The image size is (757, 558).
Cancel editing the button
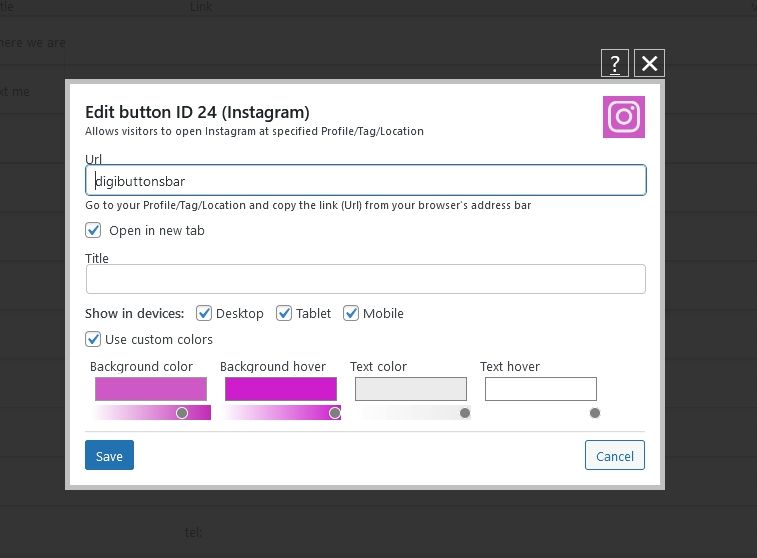(615, 455)
